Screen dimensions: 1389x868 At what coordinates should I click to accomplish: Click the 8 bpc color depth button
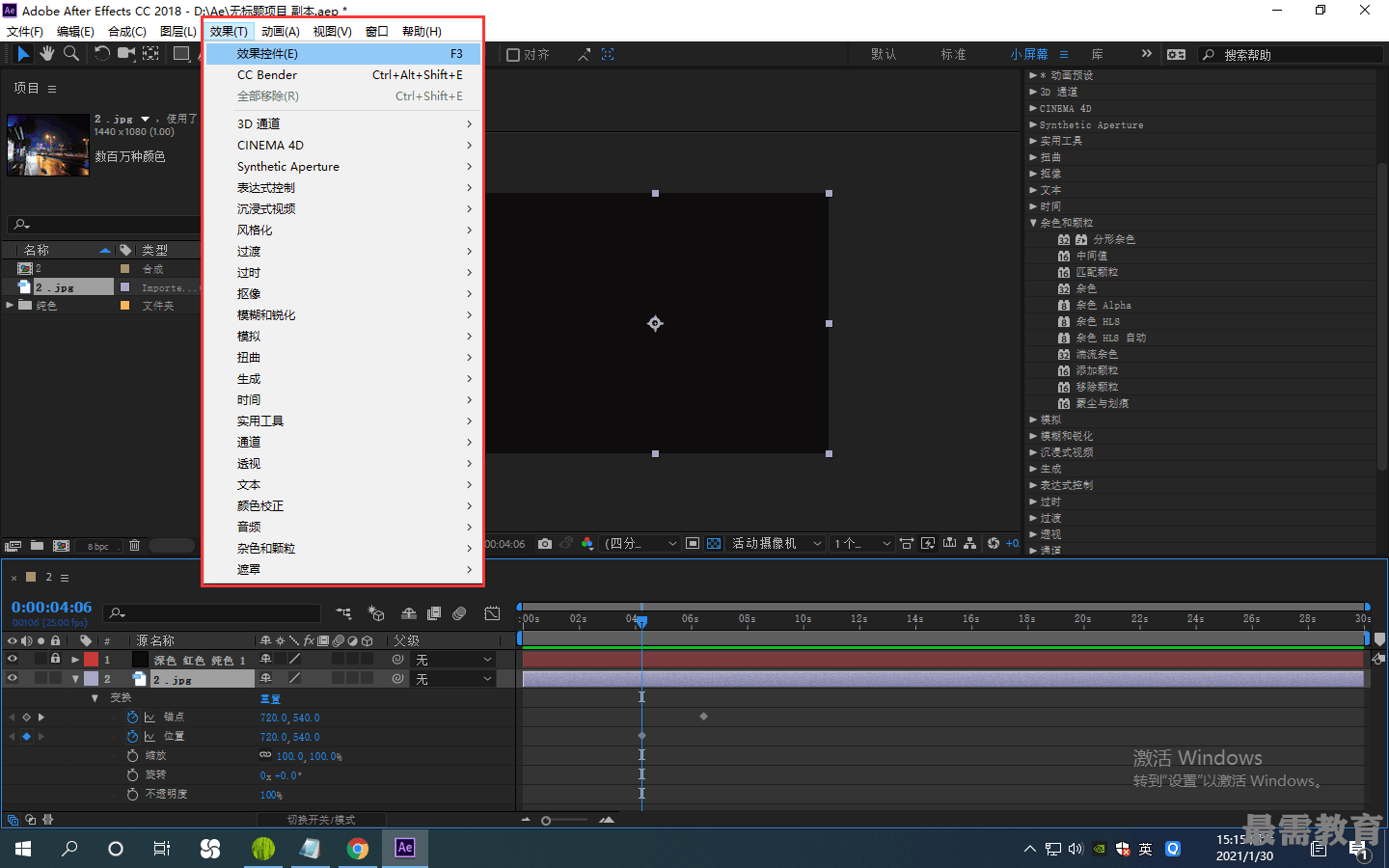(x=97, y=546)
